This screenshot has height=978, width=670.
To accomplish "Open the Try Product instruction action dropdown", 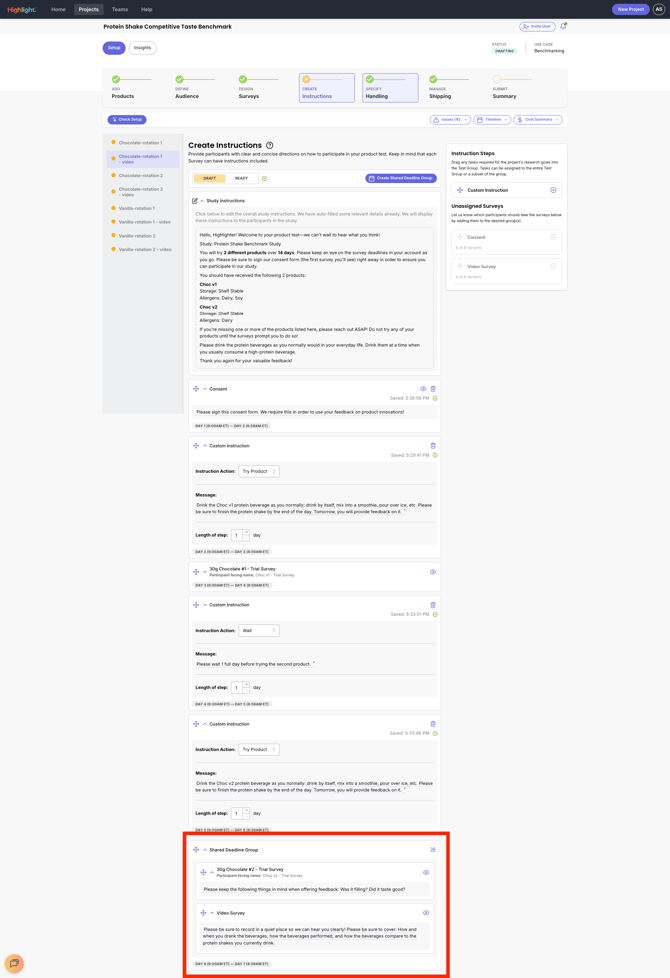I will click(260, 471).
